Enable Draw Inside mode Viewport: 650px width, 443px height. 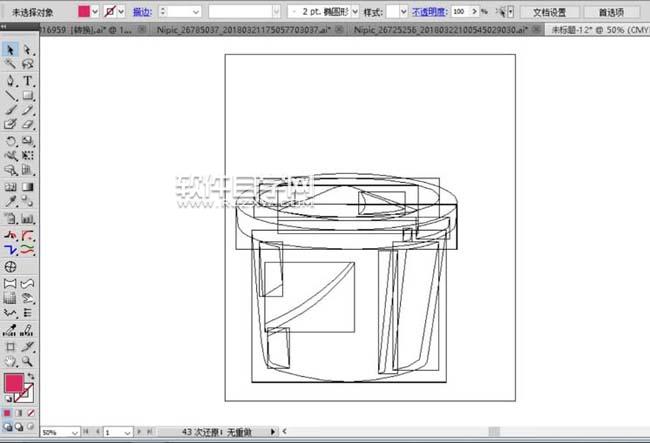point(30,426)
